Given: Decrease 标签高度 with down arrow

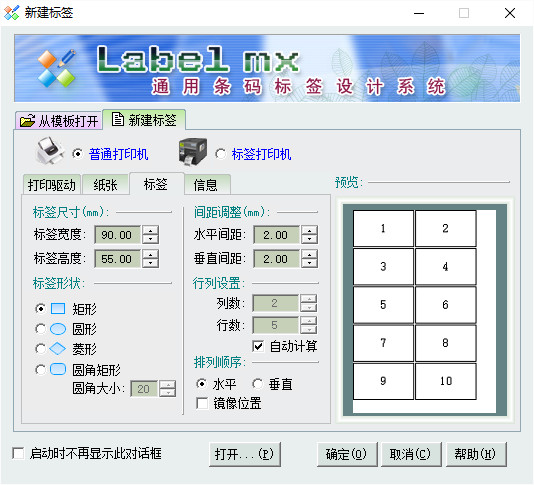Looking at the screenshot, I should 151,263.
